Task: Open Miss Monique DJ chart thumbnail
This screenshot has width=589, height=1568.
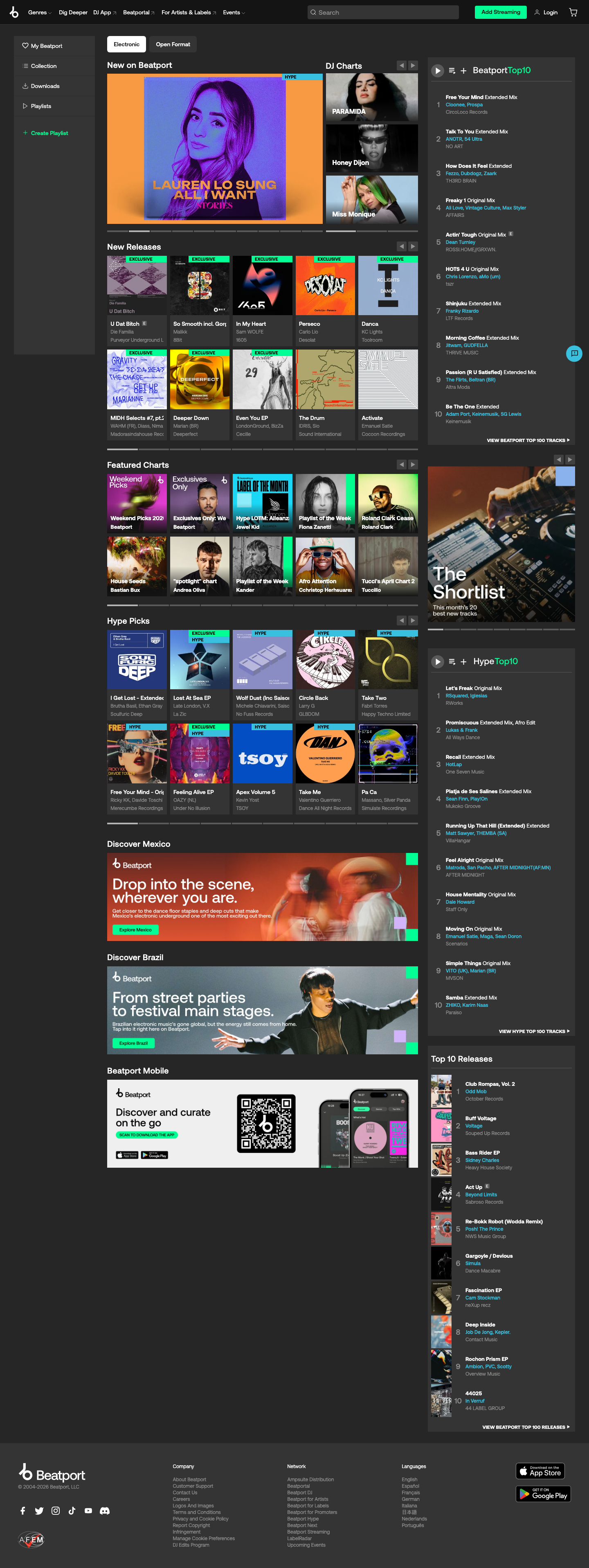Action: 372,200
